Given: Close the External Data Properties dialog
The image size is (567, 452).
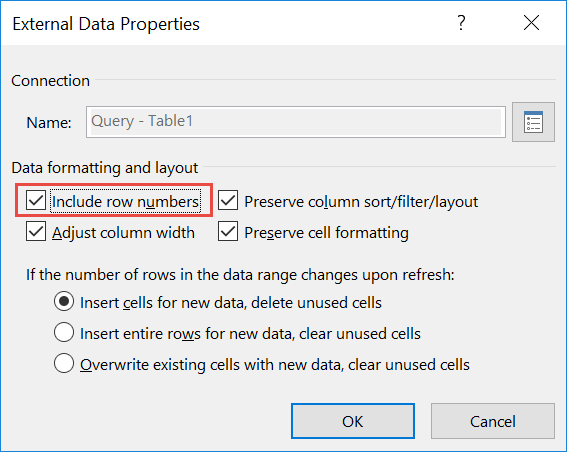Looking at the screenshot, I should (531, 23).
